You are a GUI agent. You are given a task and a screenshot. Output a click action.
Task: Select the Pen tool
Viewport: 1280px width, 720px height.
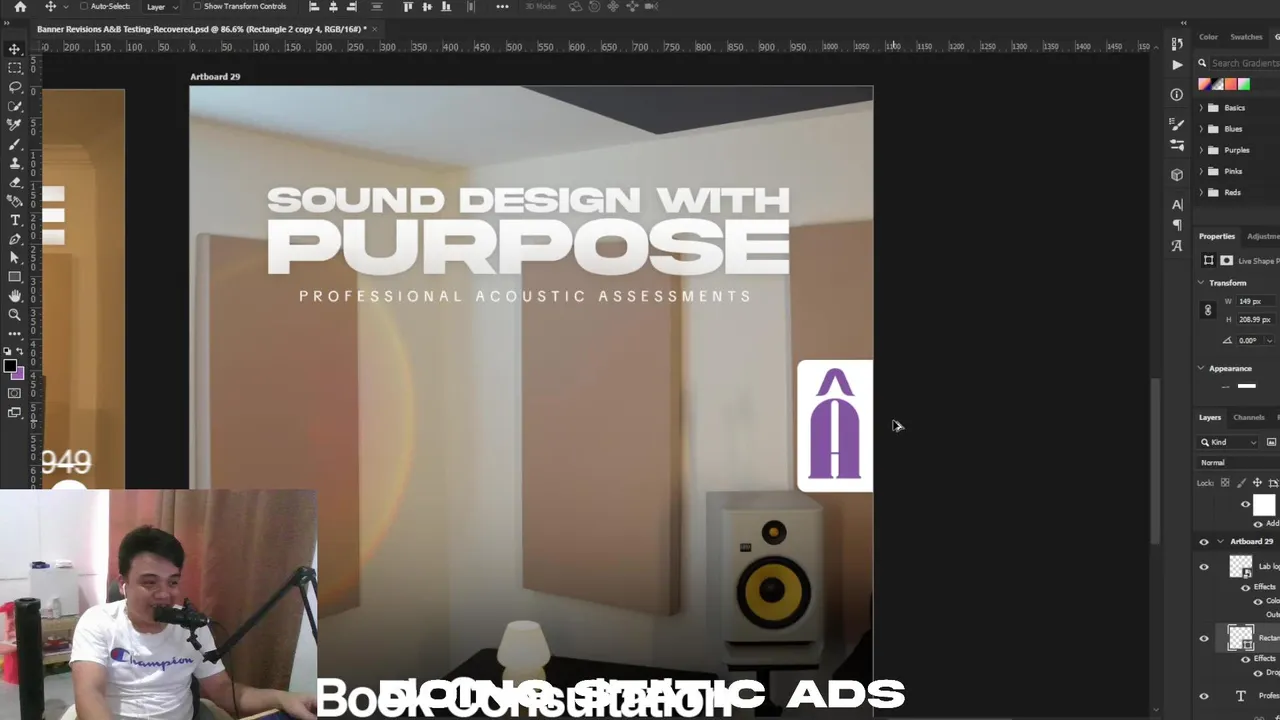(14, 239)
